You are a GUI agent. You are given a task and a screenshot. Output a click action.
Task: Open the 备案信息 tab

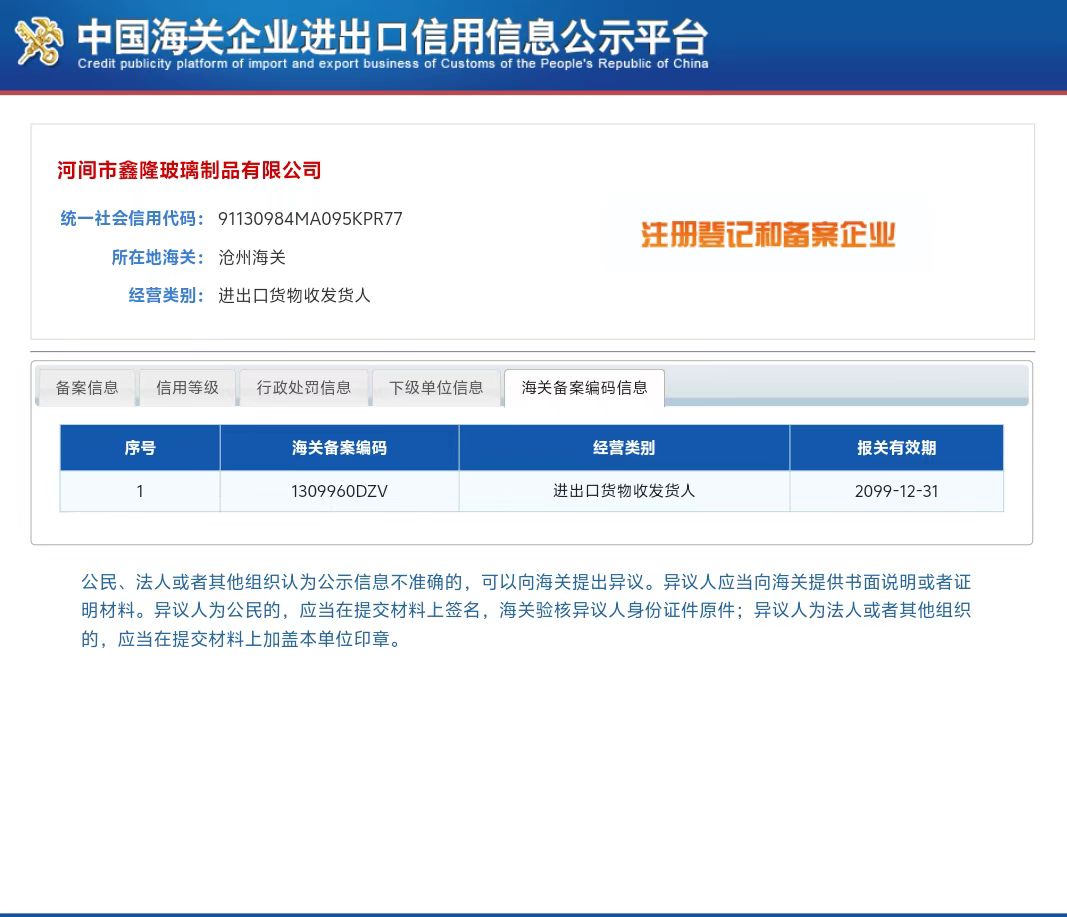click(x=86, y=388)
